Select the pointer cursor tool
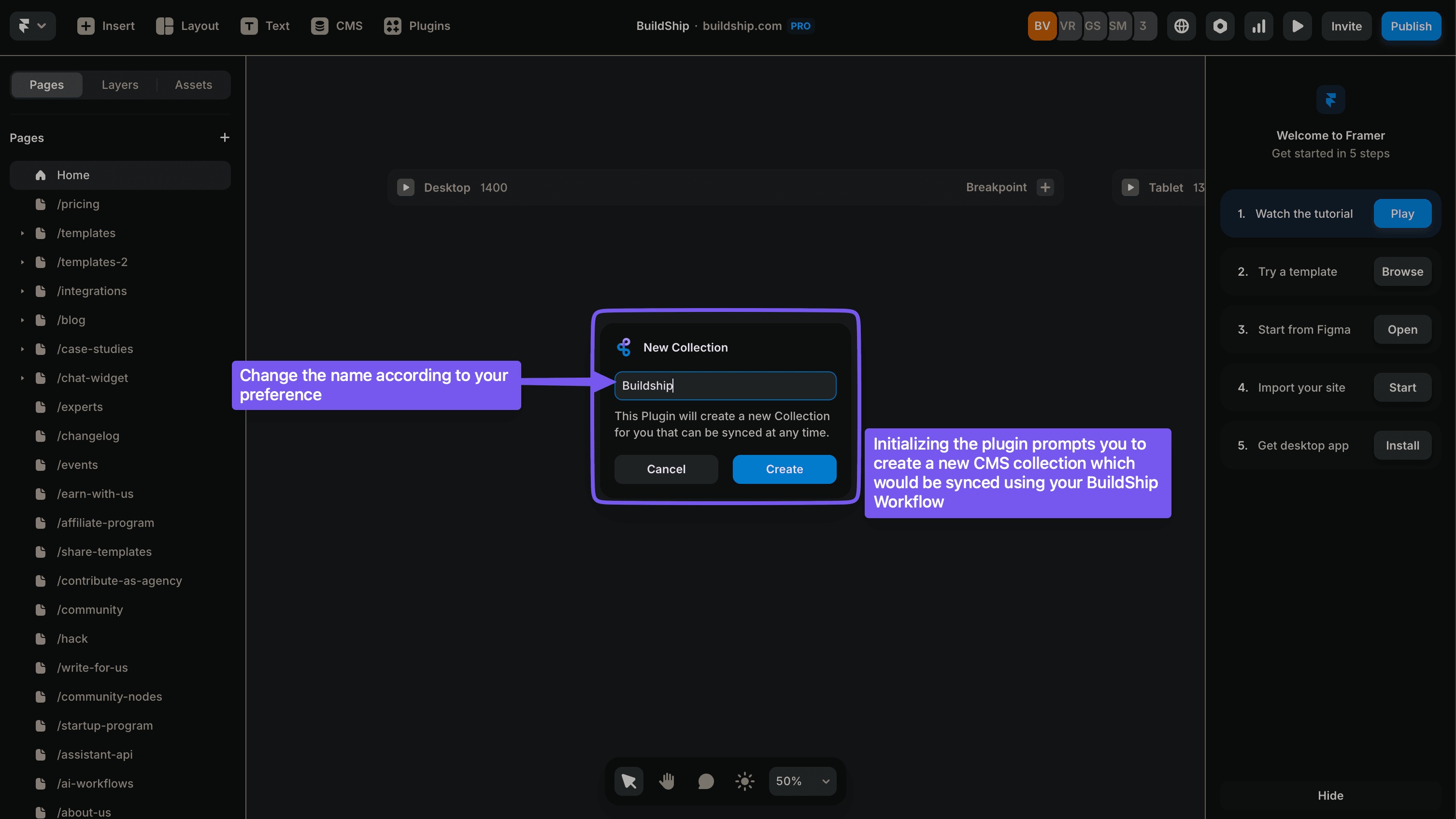 (x=628, y=781)
